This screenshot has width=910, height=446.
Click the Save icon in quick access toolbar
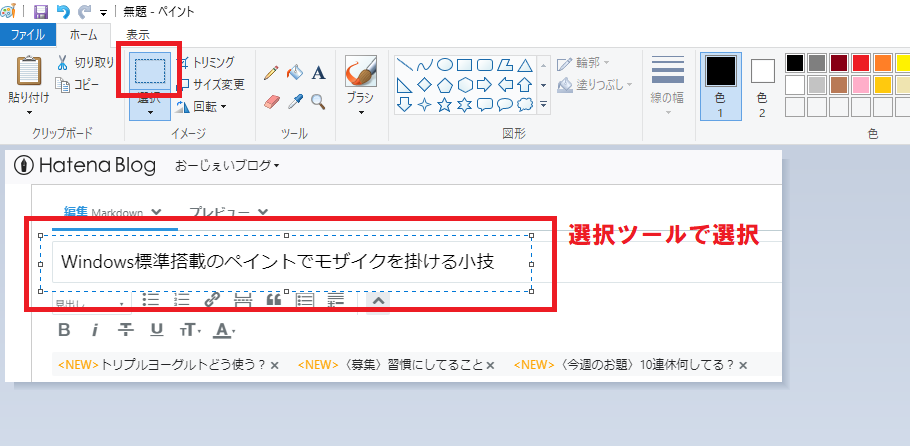tap(41, 12)
